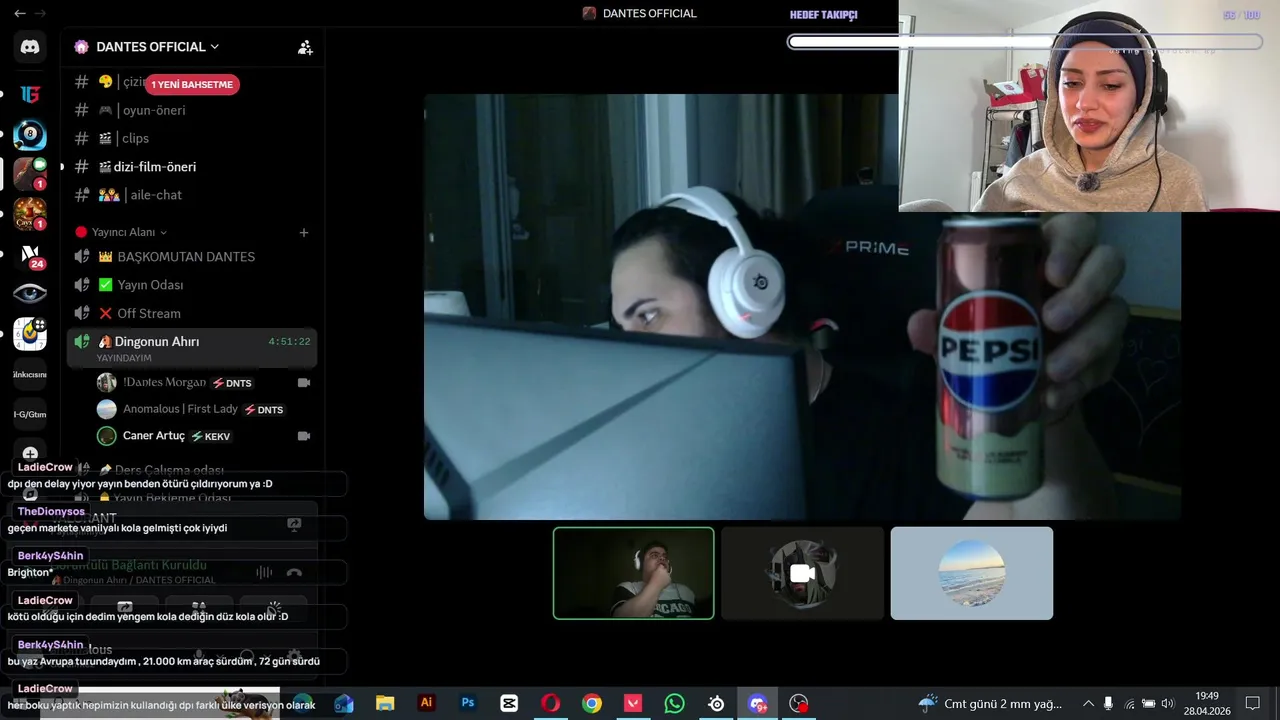This screenshot has width=1280, height=720.
Task: Click the HEDEF TAKİPÇİ progress bar
Action: [1025, 42]
